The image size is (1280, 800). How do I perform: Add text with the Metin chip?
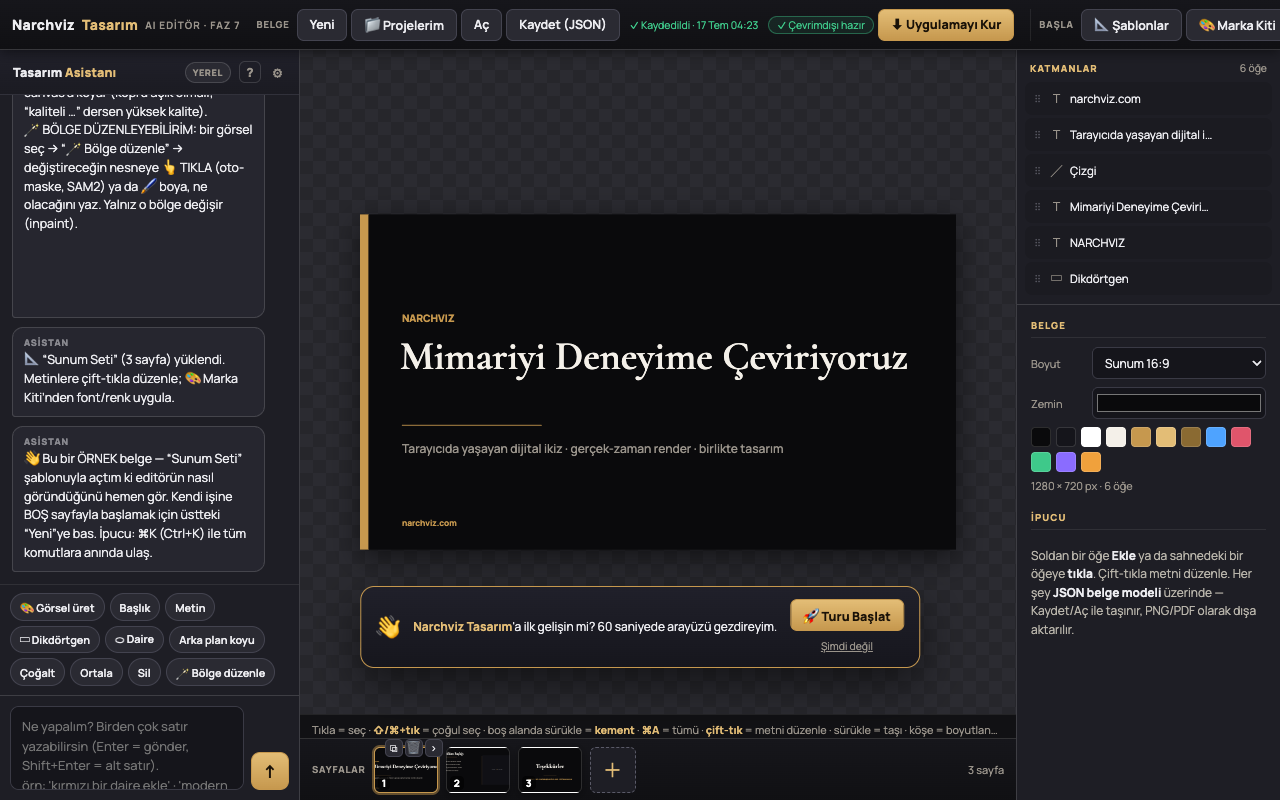click(x=190, y=608)
